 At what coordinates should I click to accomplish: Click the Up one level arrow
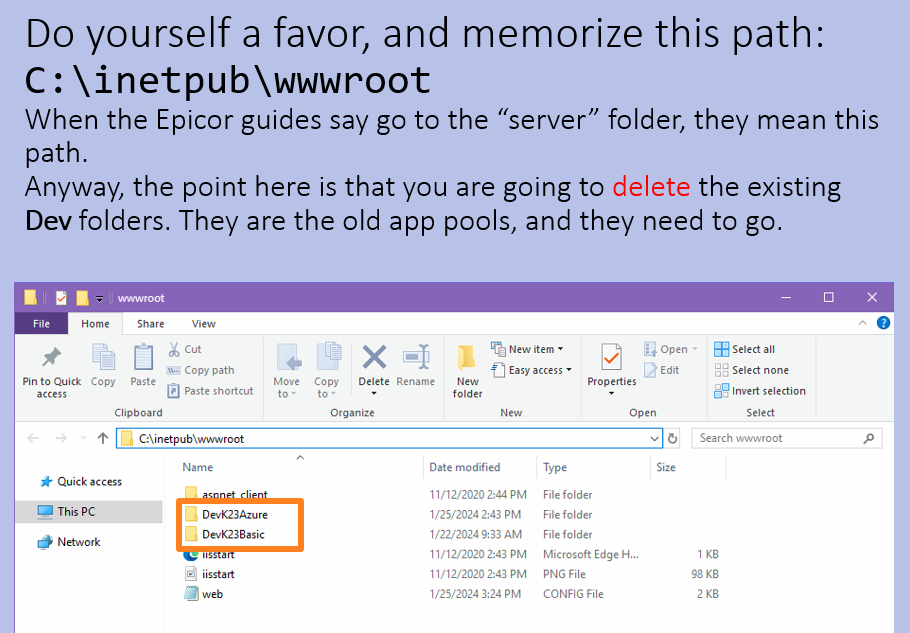(103, 438)
